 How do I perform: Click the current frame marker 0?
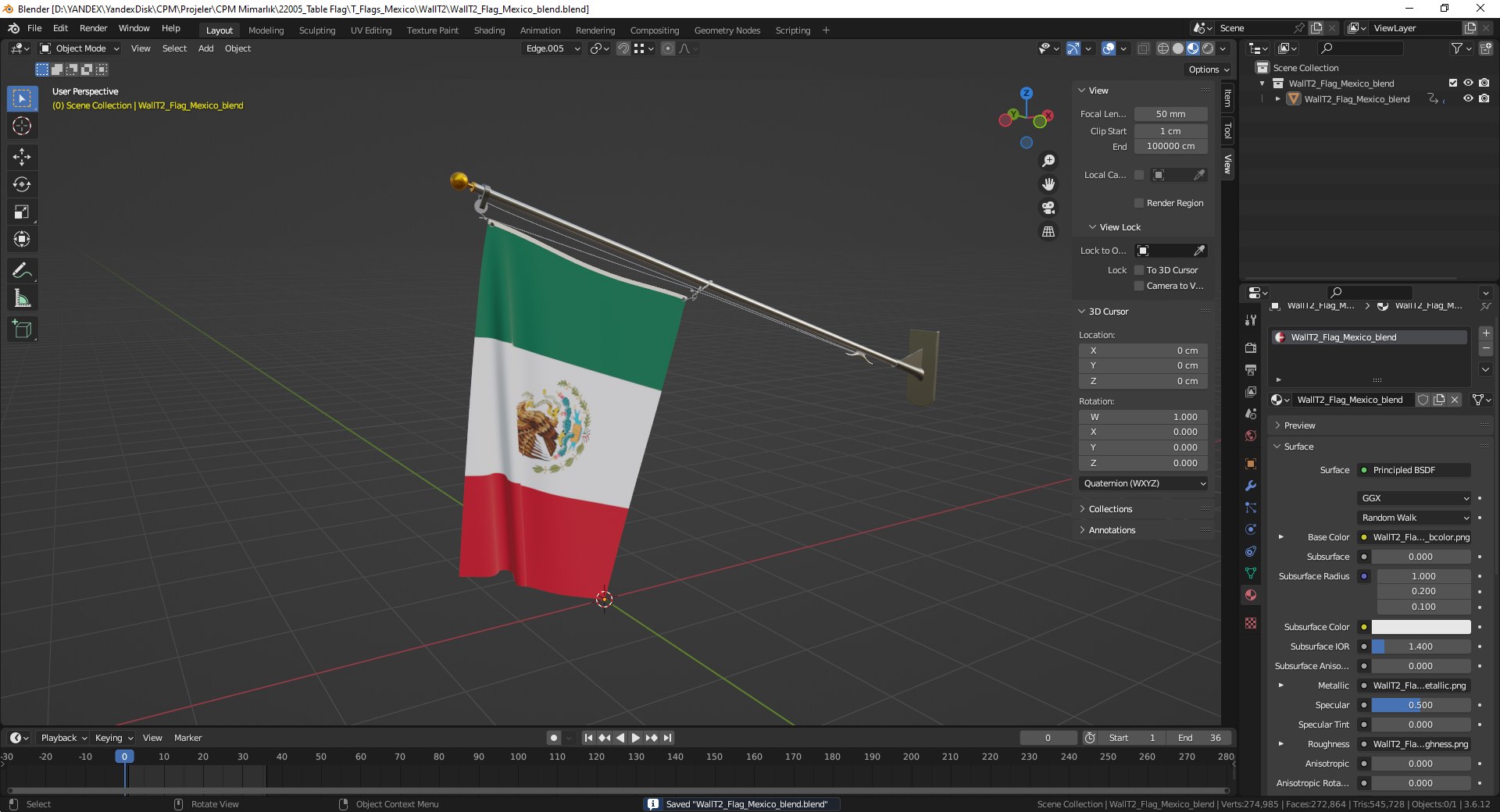(124, 757)
